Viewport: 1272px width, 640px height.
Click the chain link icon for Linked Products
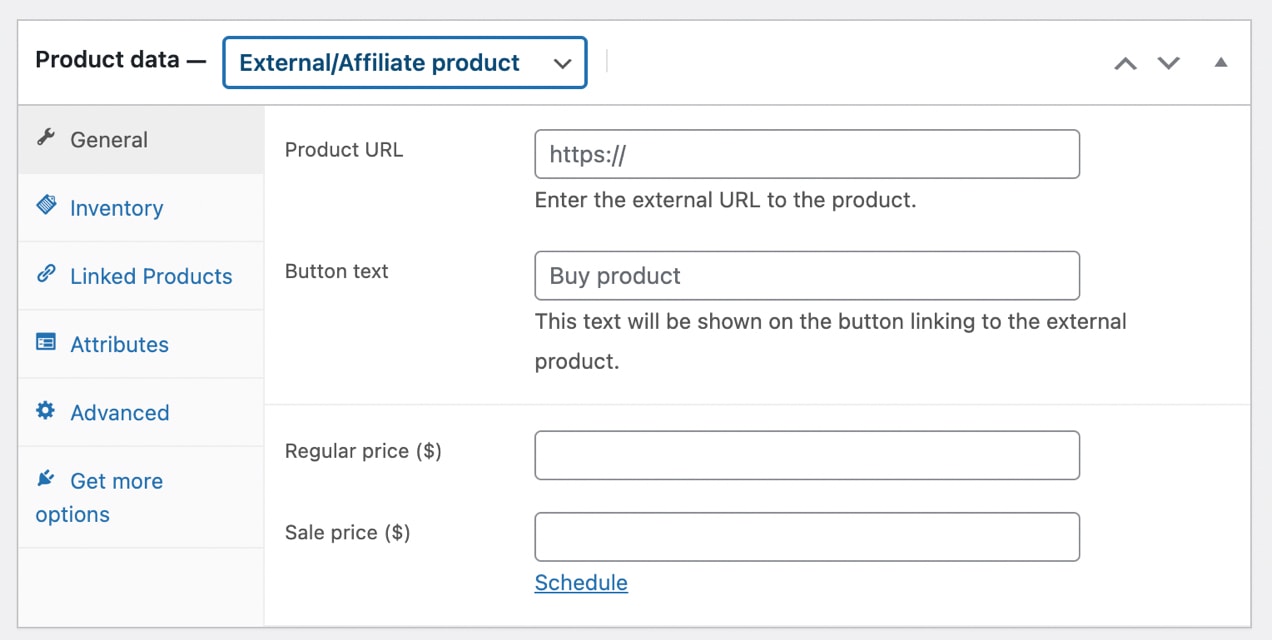point(46,275)
